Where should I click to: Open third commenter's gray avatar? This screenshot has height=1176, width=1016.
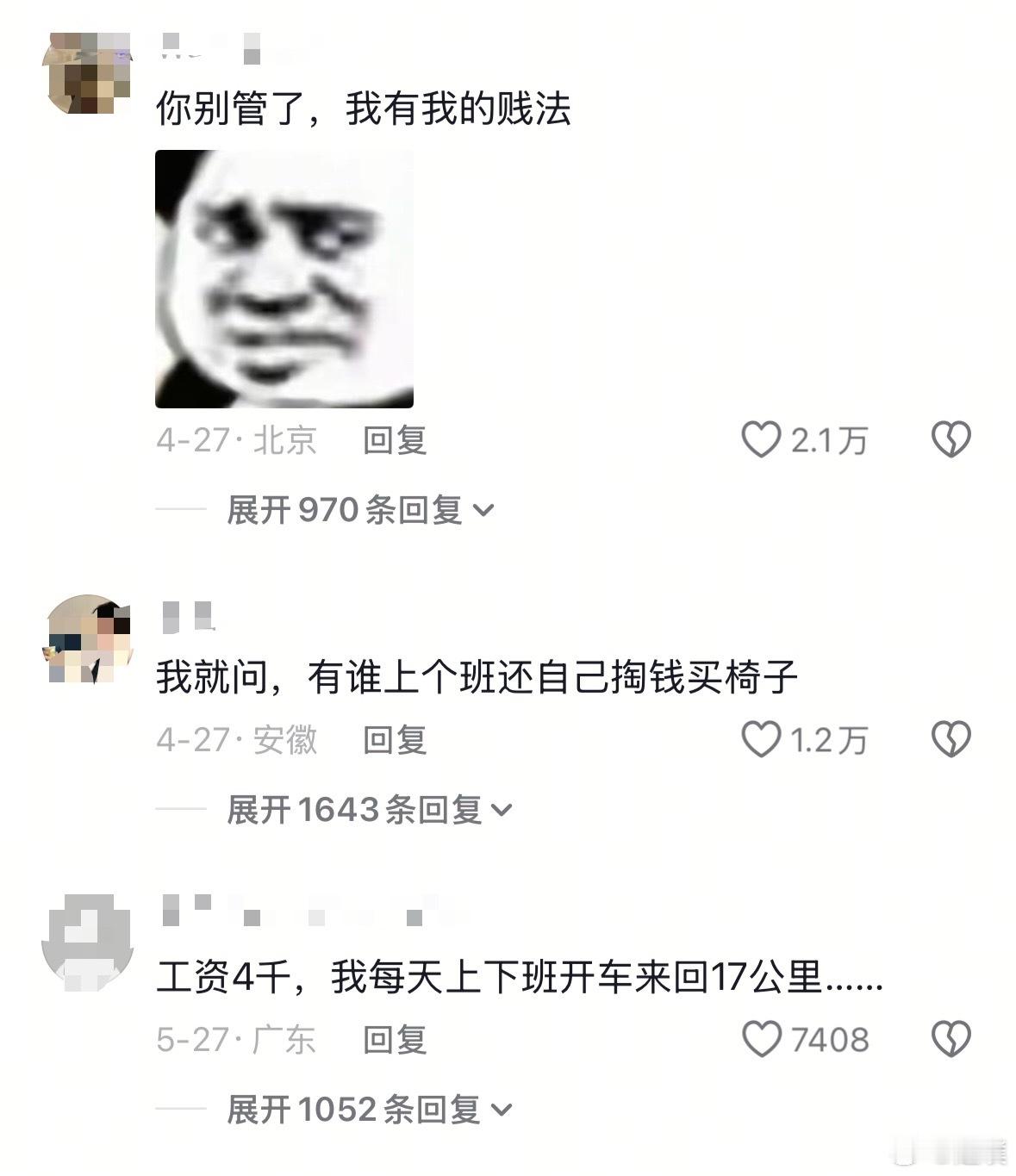pos(88,939)
